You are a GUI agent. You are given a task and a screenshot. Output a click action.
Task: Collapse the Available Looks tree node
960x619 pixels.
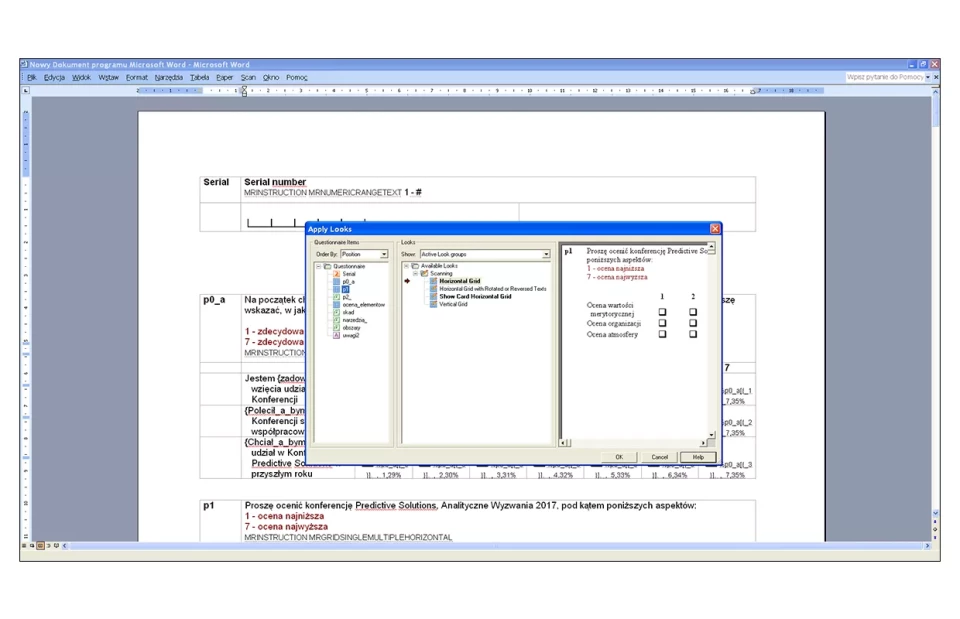tap(406, 266)
